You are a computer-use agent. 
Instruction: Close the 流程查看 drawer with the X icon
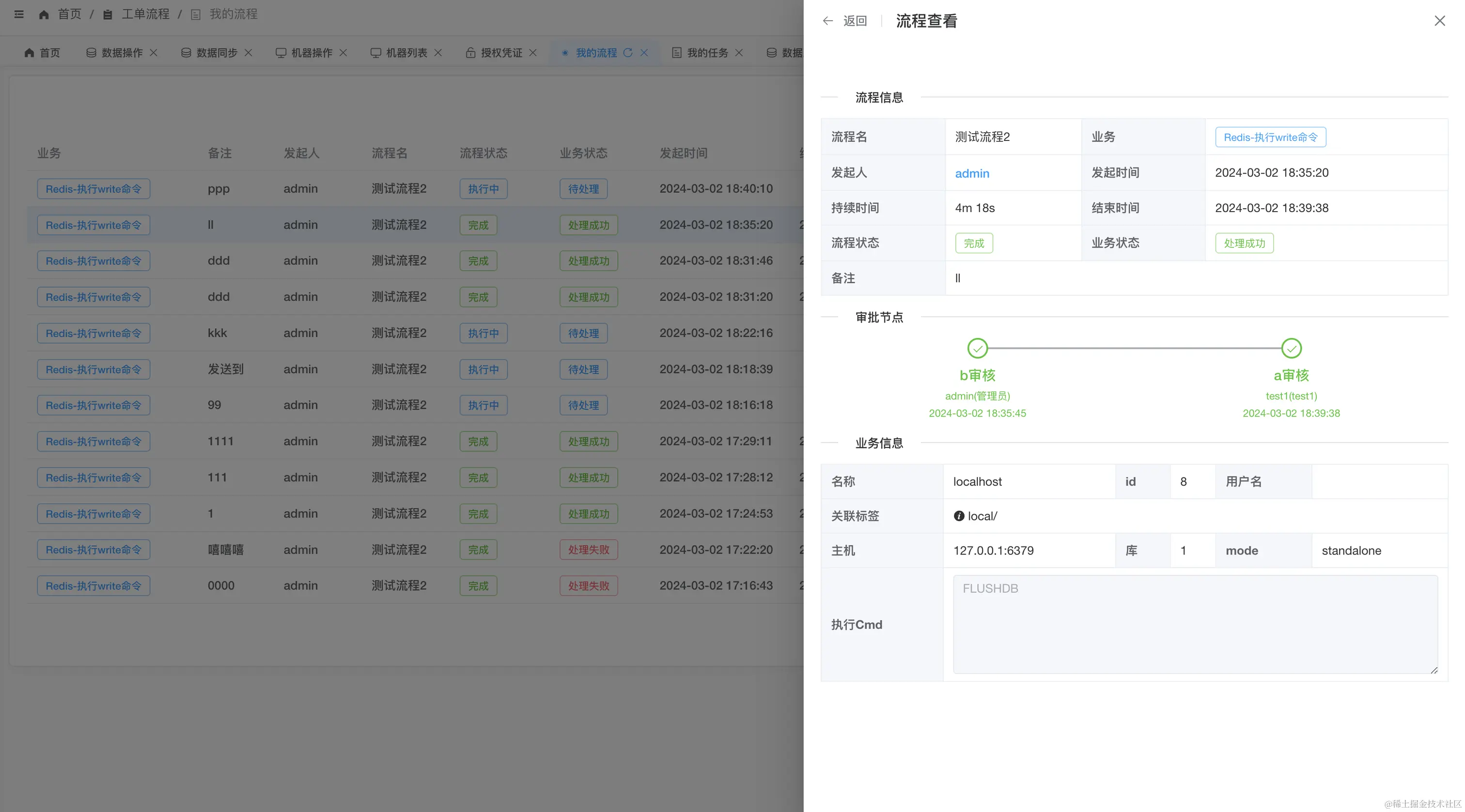1439,21
